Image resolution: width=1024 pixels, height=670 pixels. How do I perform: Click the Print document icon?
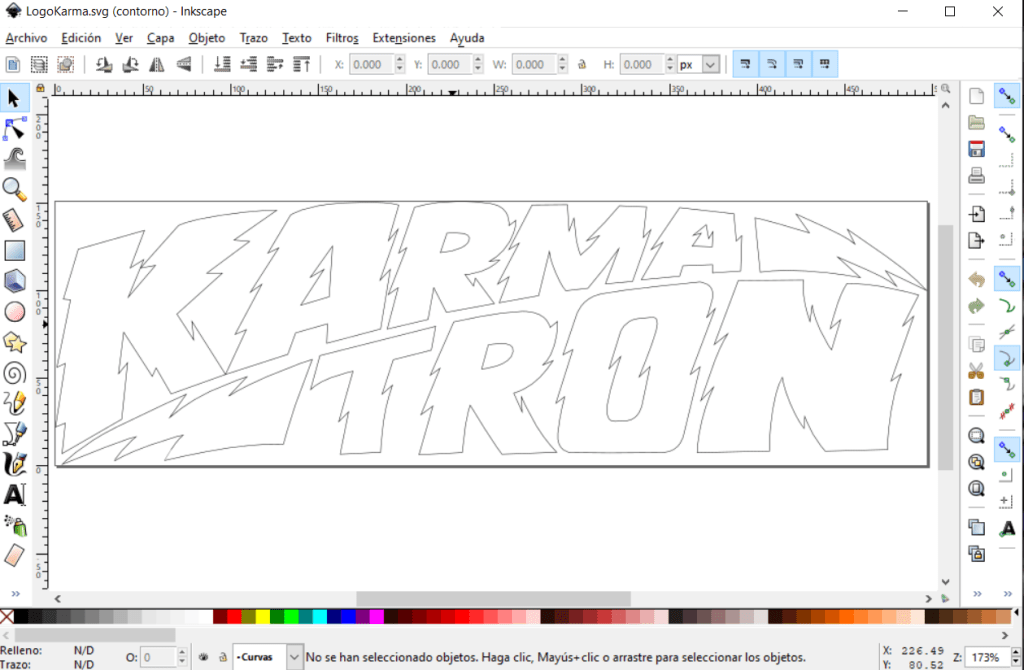click(977, 176)
